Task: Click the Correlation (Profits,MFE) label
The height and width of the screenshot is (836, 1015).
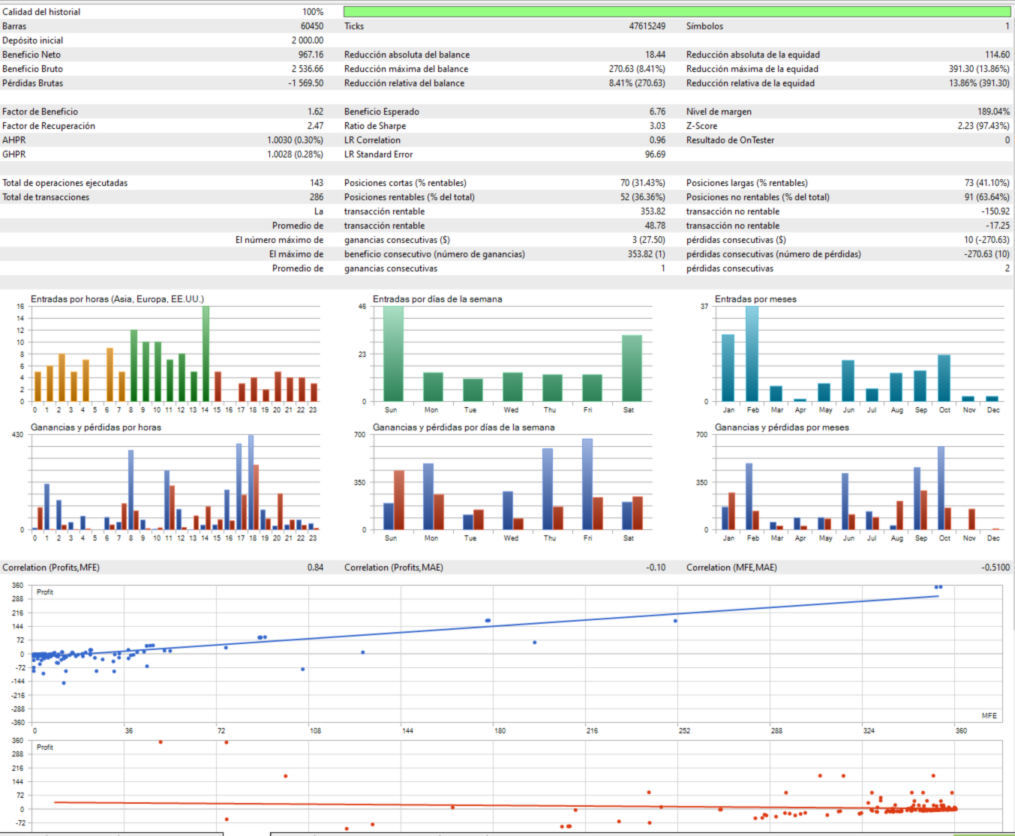Action: click(51, 567)
